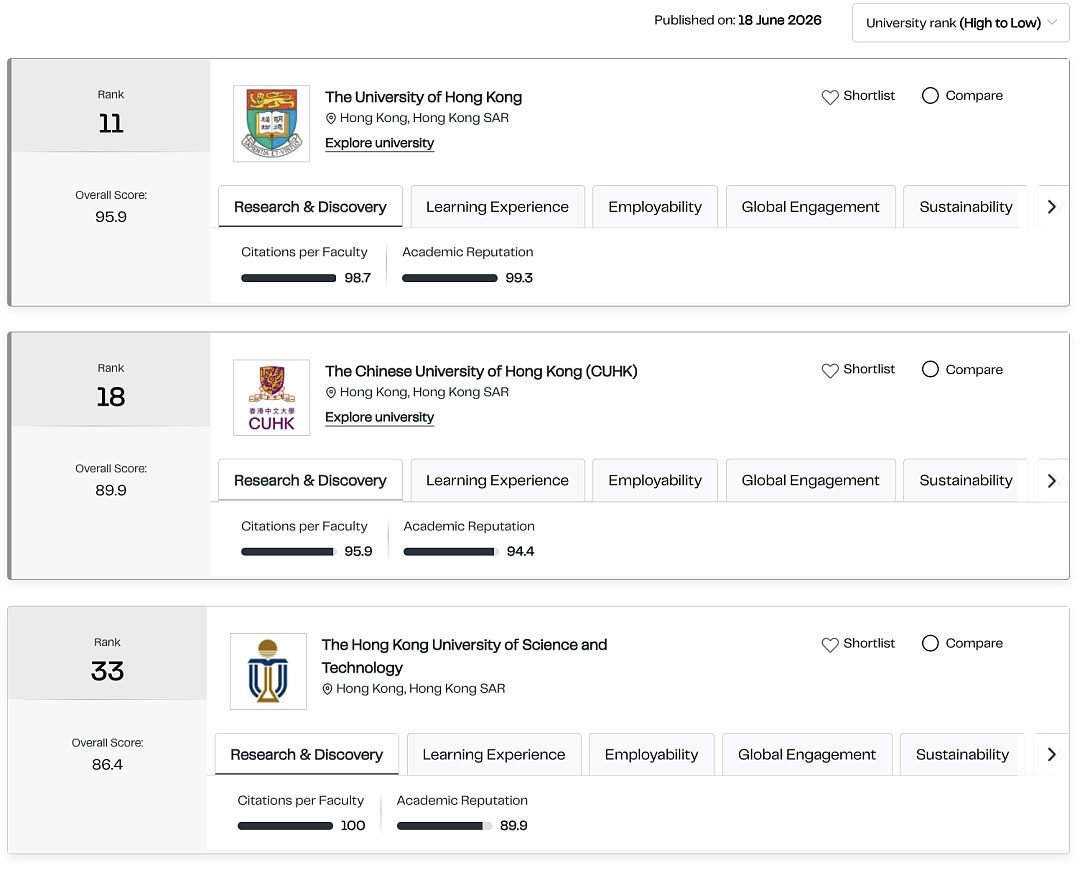Switch to Learning Experience tab for University of Hong Kong
1080x870 pixels.
point(497,207)
